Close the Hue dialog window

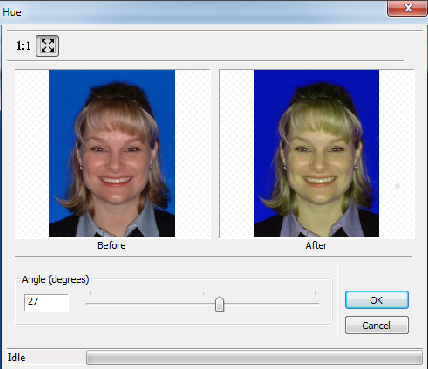[408, 8]
